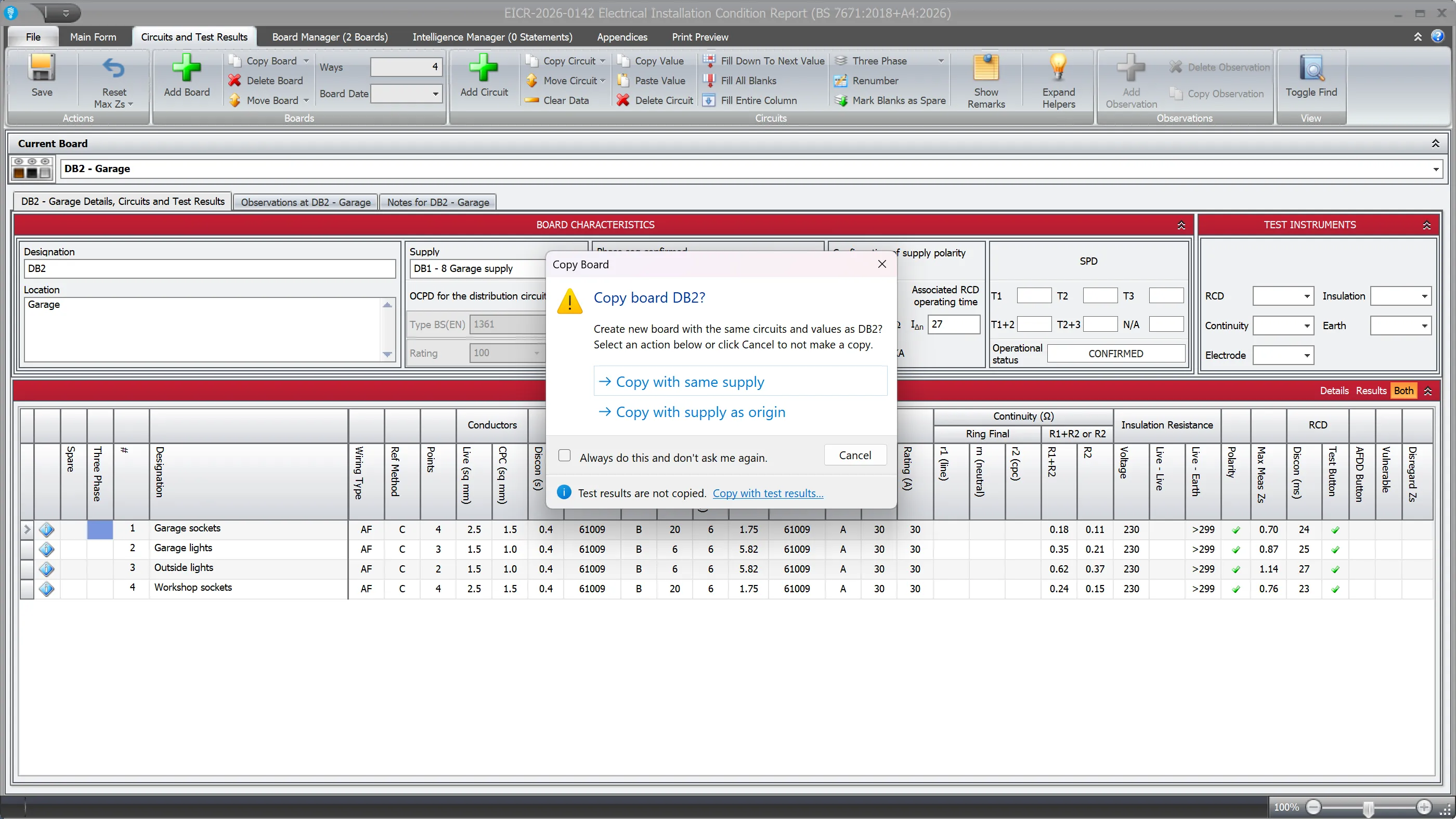This screenshot has height=819, width=1456.
Task: Click the Paste Value clipboard icon
Action: click(623, 80)
